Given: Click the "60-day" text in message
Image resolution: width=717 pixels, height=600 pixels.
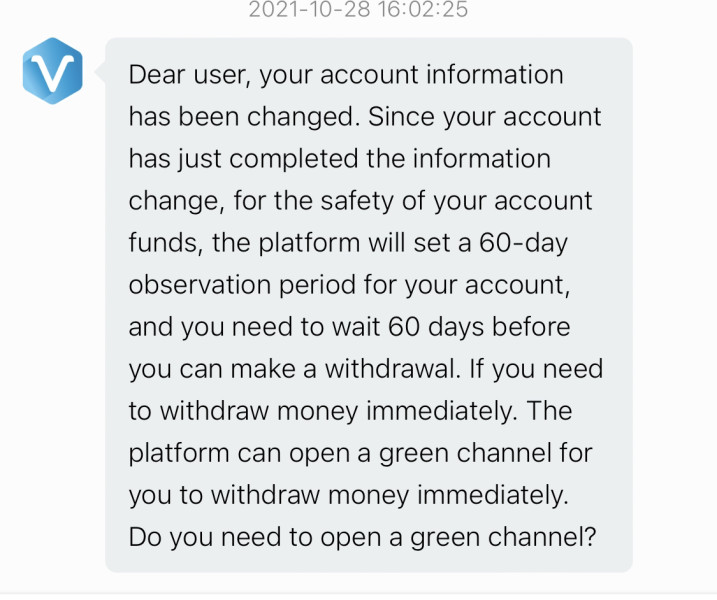Looking at the screenshot, I should (523, 243).
